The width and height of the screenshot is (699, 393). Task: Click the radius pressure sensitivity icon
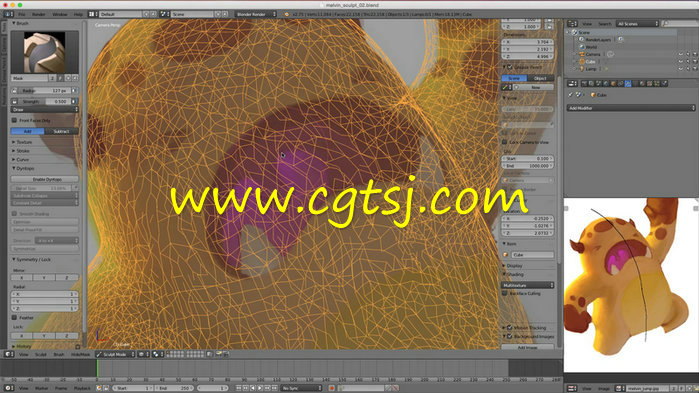point(74,90)
